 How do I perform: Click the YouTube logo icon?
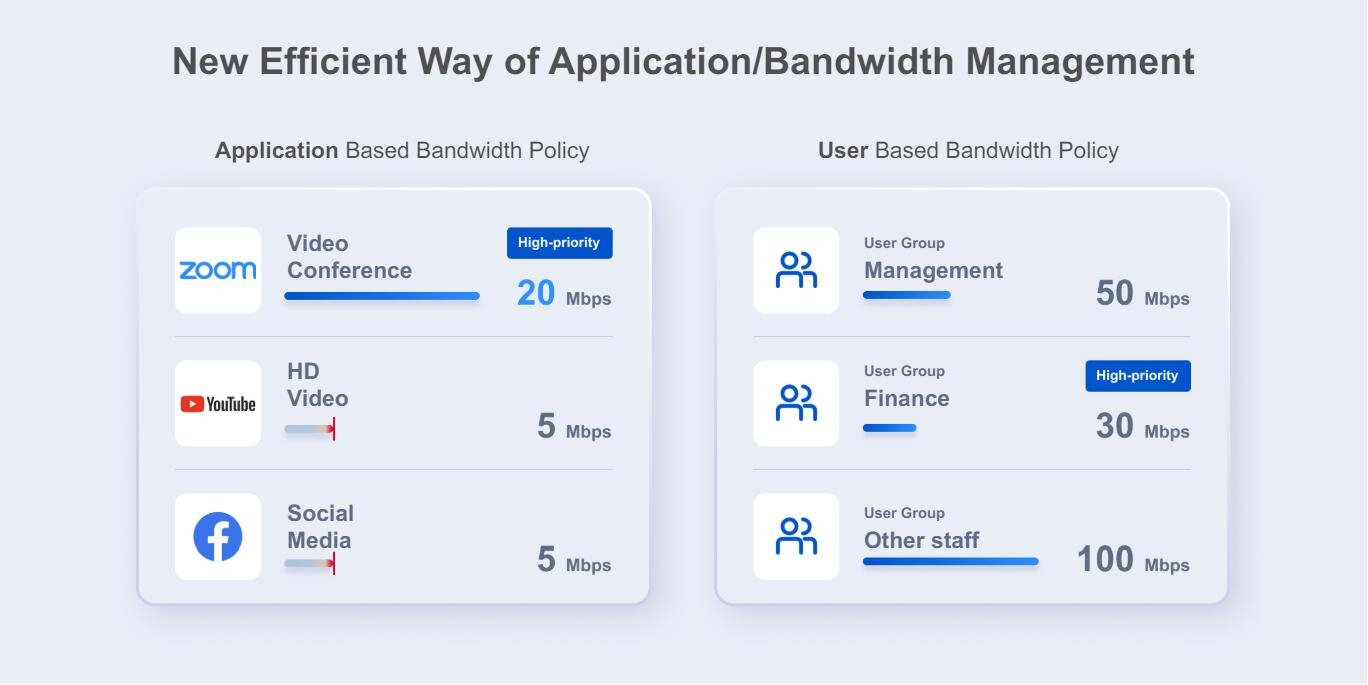pos(218,404)
